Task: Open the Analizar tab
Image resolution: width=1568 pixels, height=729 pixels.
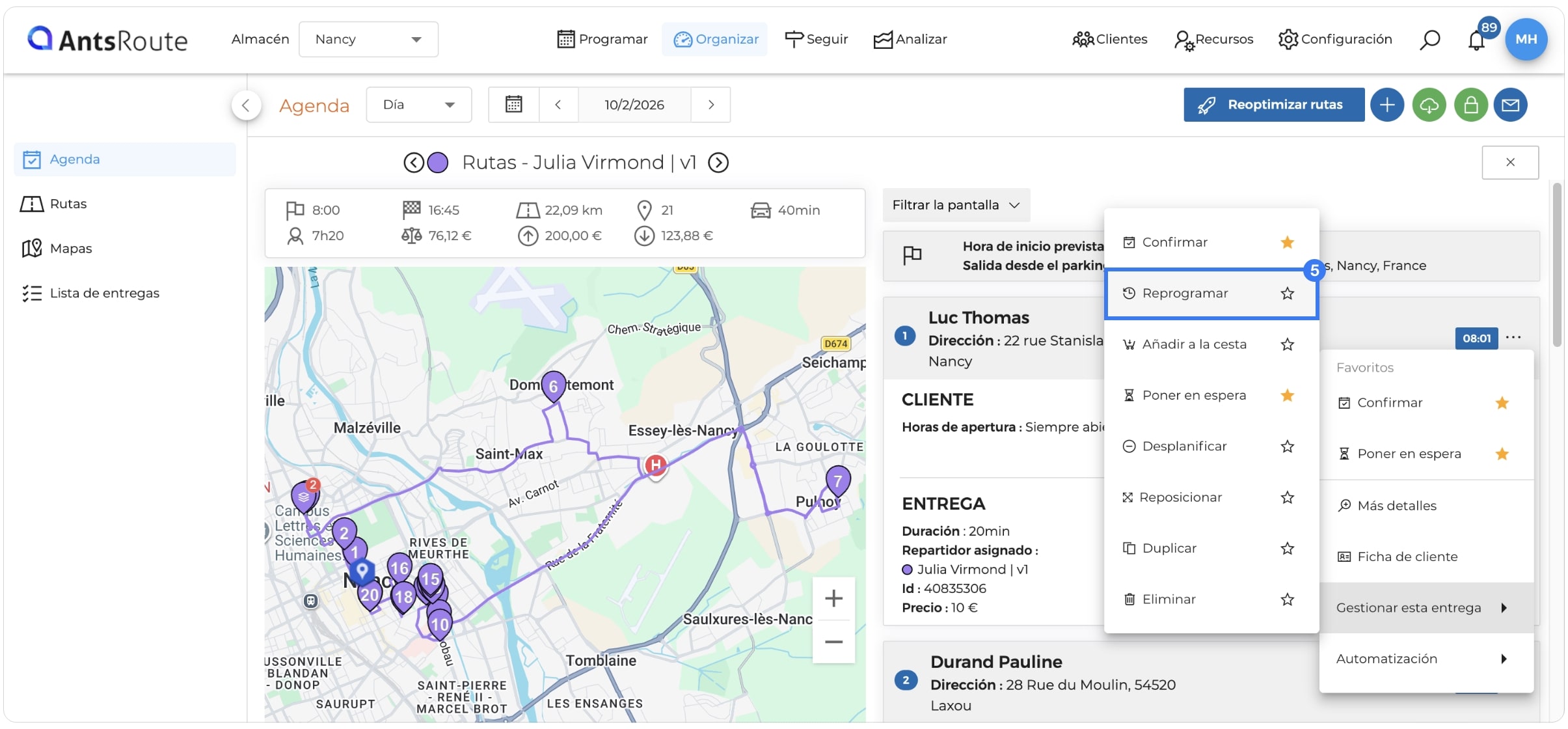Action: click(x=910, y=39)
